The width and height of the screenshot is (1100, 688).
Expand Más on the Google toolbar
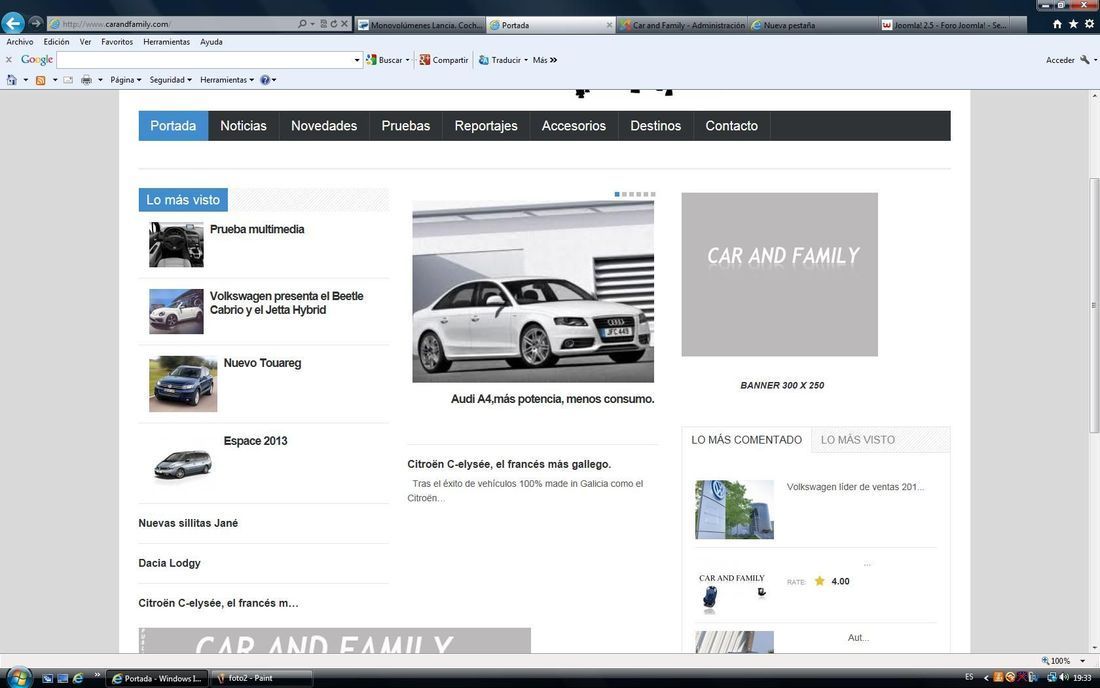544,60
